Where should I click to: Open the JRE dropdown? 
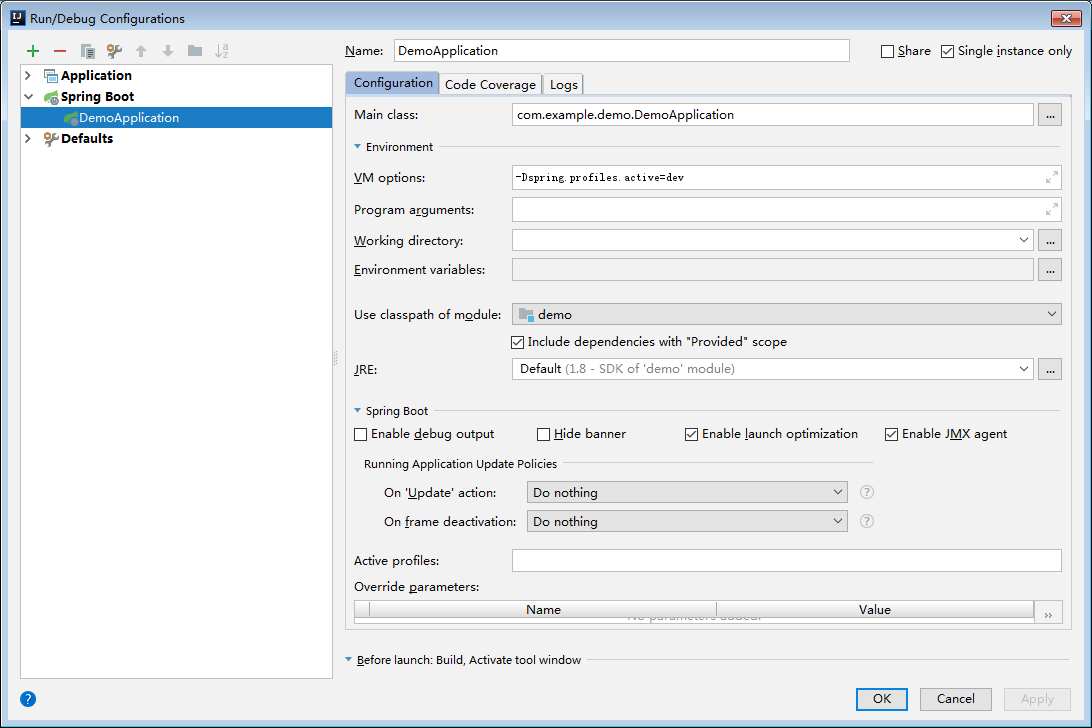1024,369
